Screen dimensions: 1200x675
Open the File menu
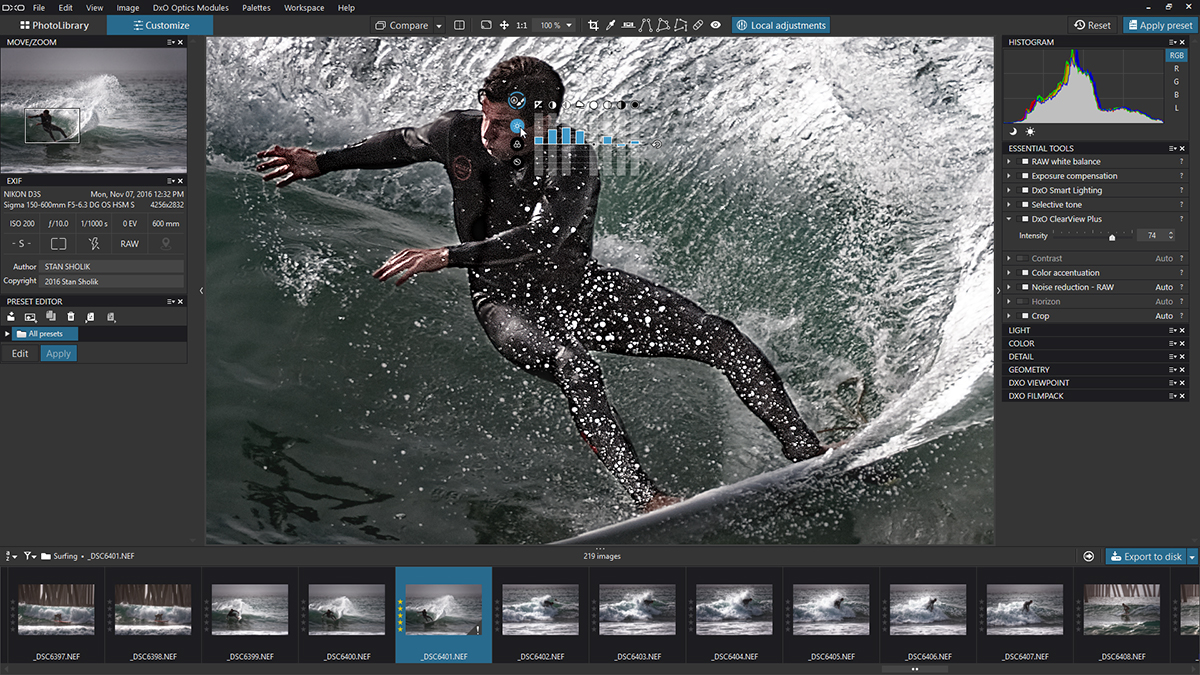click(x=39, y=8)
